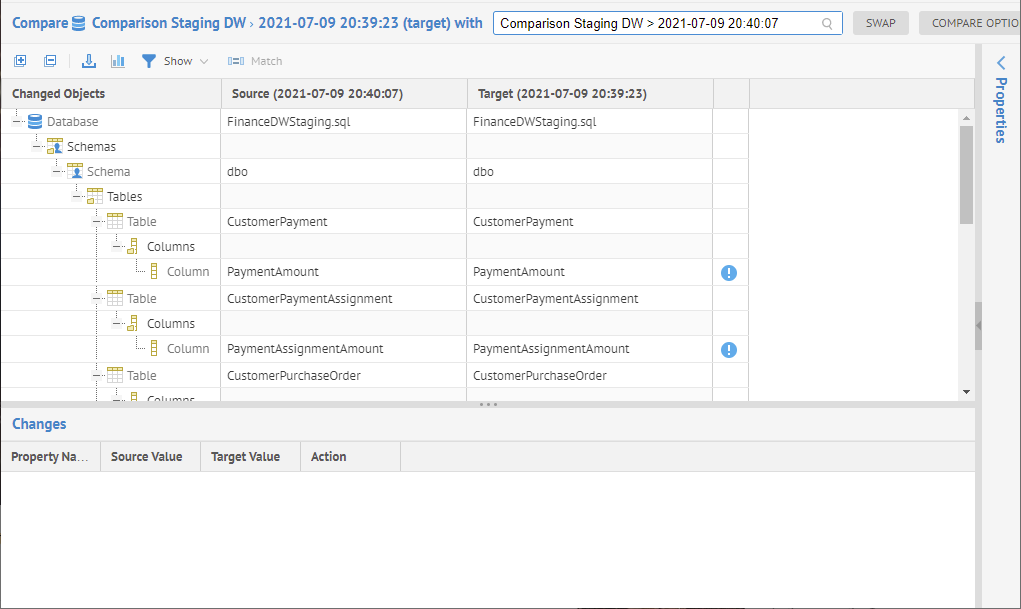Screen dimensions: 1021x609
Task: Click the info icon on PaymentAssignmentAmount row
Action: [729, 349]
